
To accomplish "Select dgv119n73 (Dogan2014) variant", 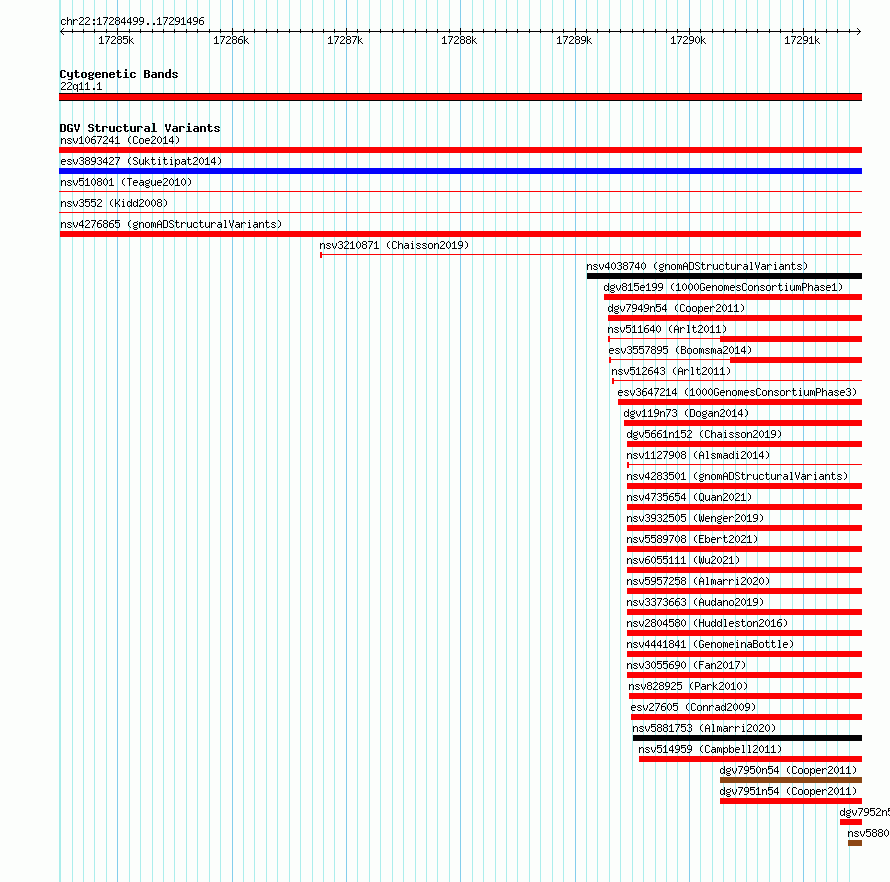I will 686,413.
